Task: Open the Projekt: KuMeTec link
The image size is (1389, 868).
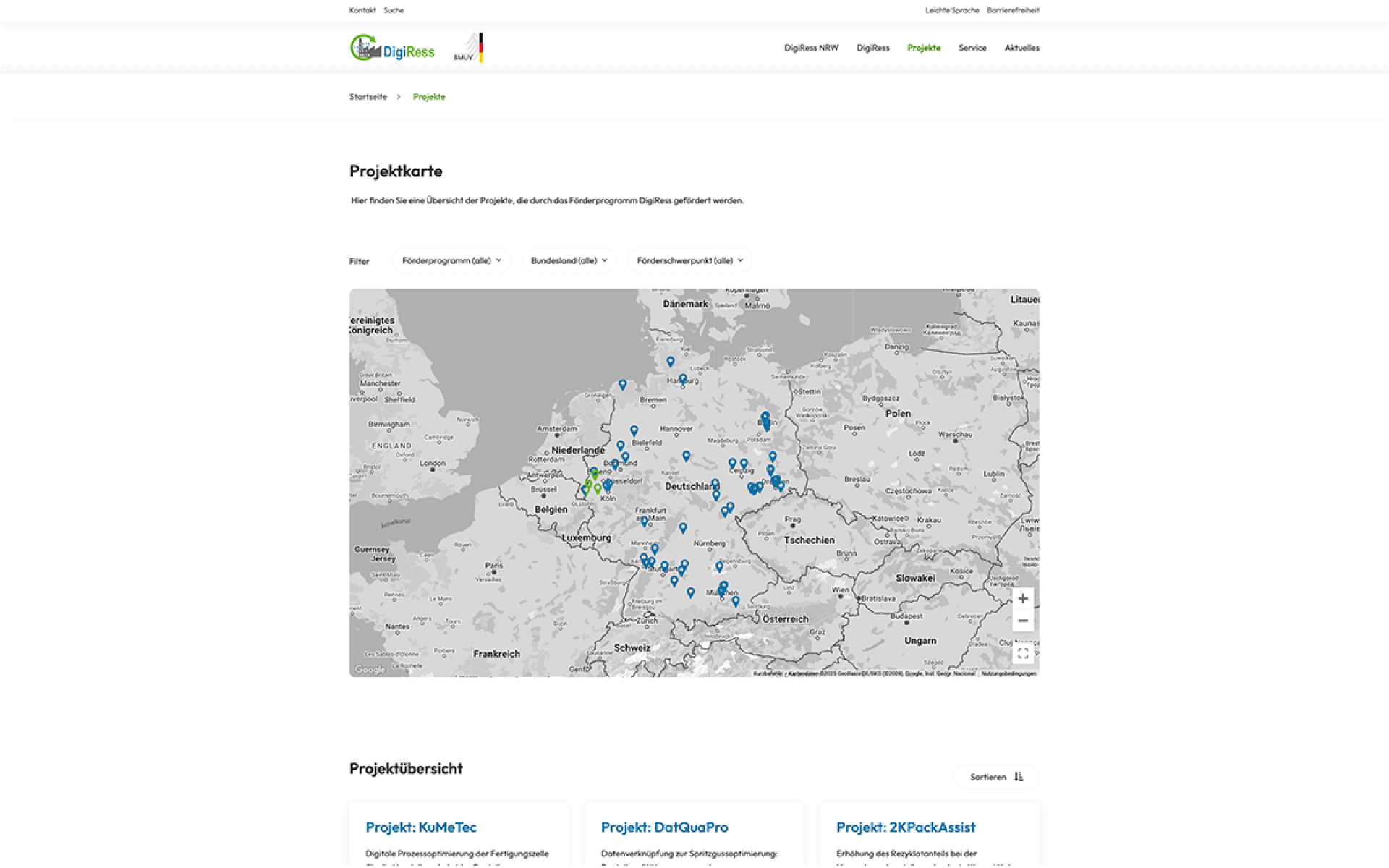Action: pyautogui.click(x=421, y=827)
